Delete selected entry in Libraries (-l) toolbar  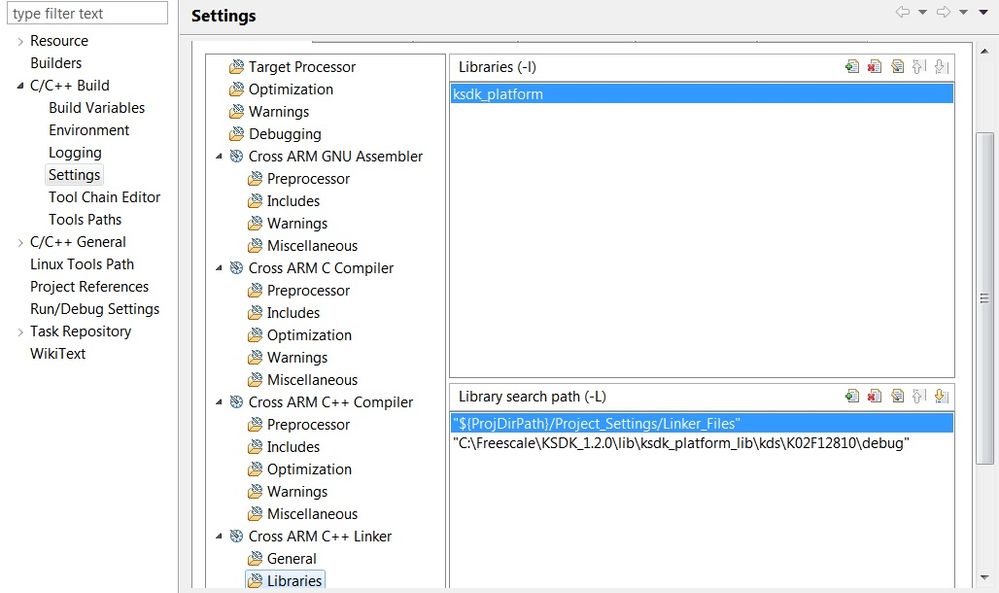tap(875, 66)
